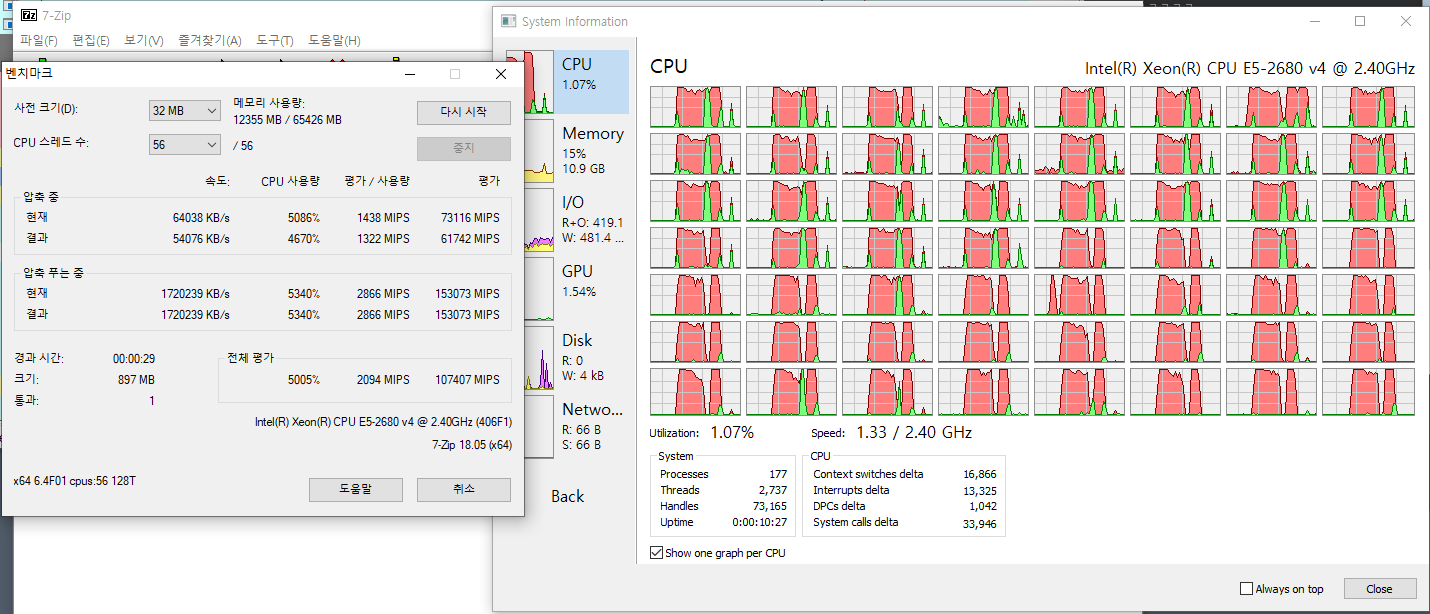Click memory usage value 12355 MB / 65426 MB
This screenshot has width=1430, height=614.
[287, 120]
